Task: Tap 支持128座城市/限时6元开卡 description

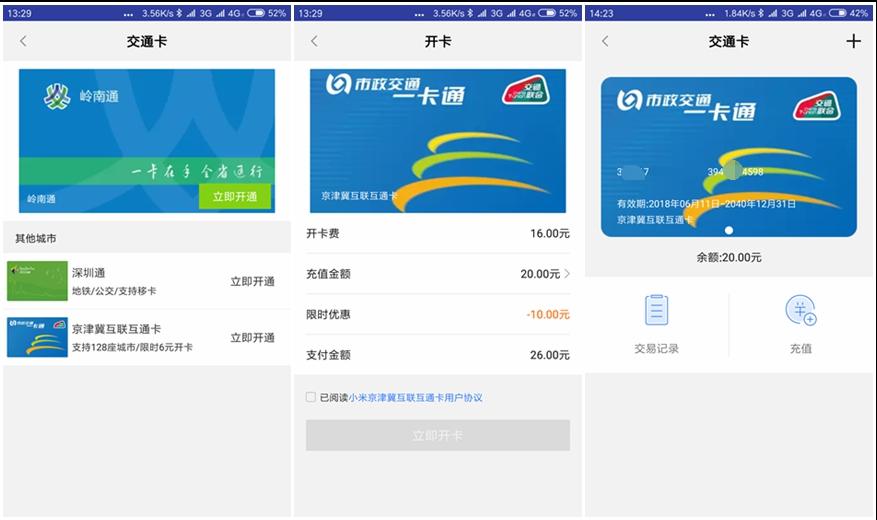Action: 132,347
